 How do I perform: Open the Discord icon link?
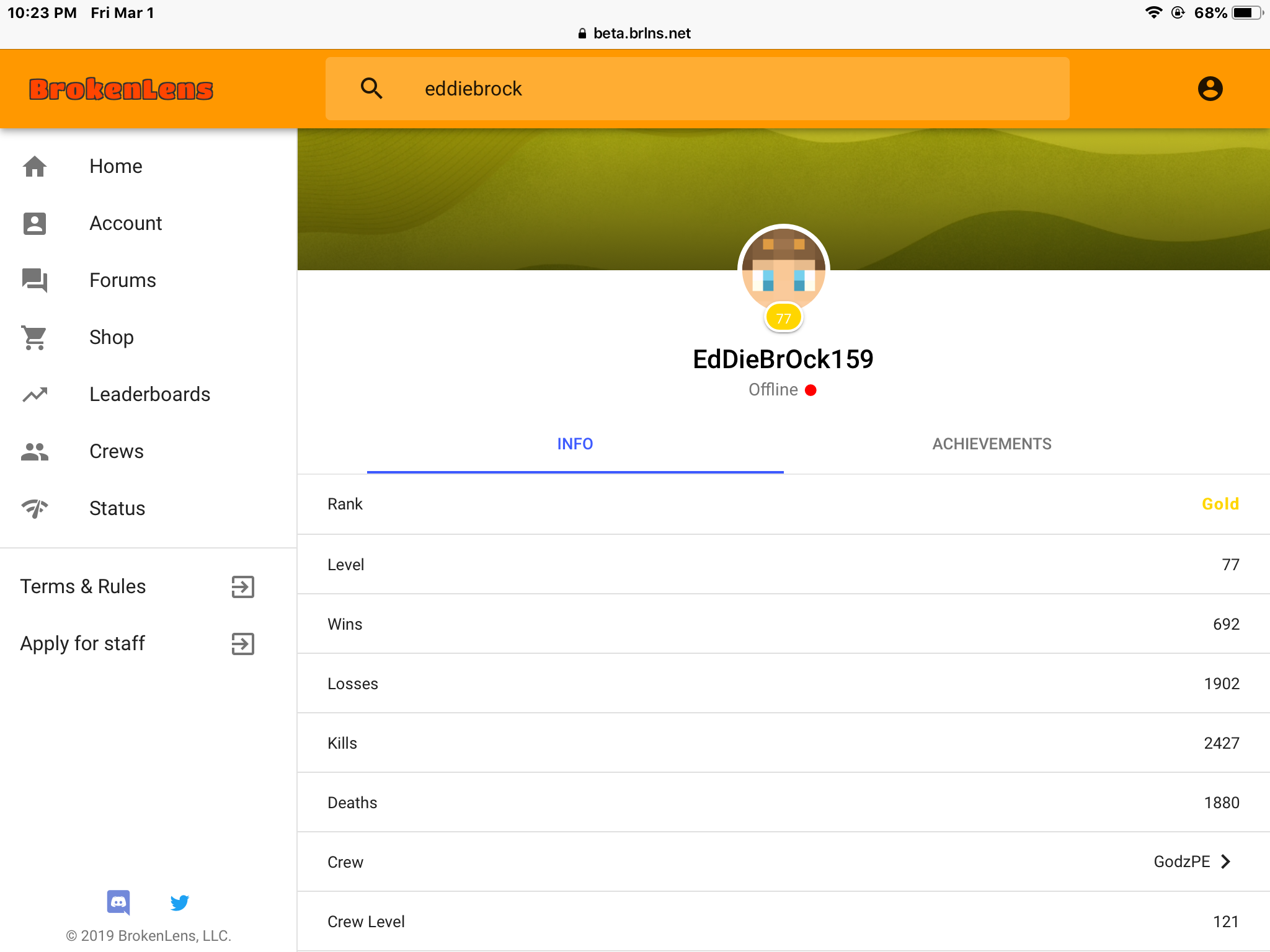pyautogui.click(x=118, y=902)
